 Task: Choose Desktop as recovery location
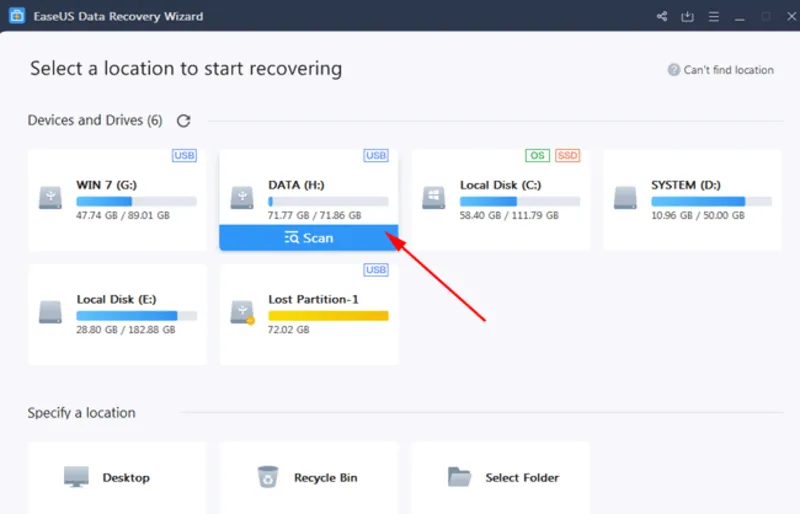[117, 478]
